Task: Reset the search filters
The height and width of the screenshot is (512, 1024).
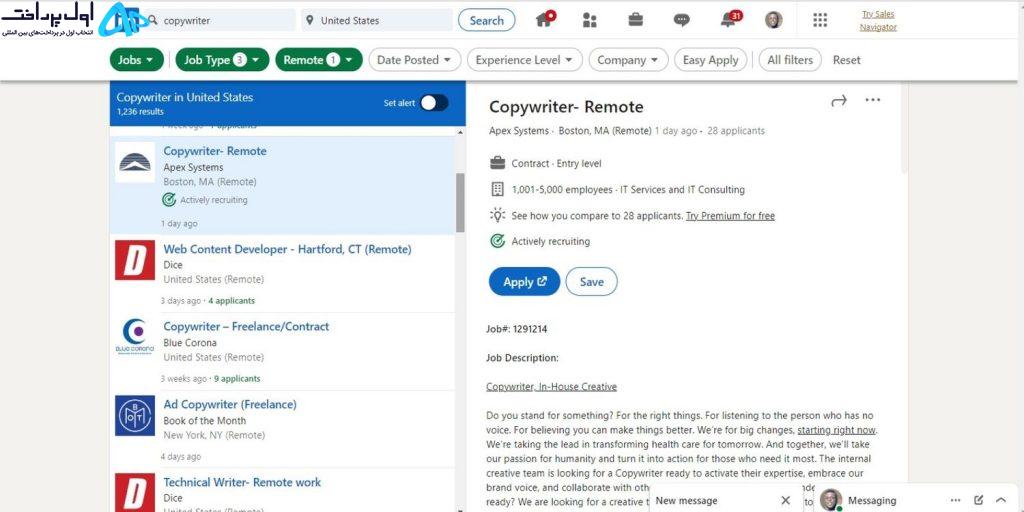Action: pyautogui.click(x=846, y=59)
